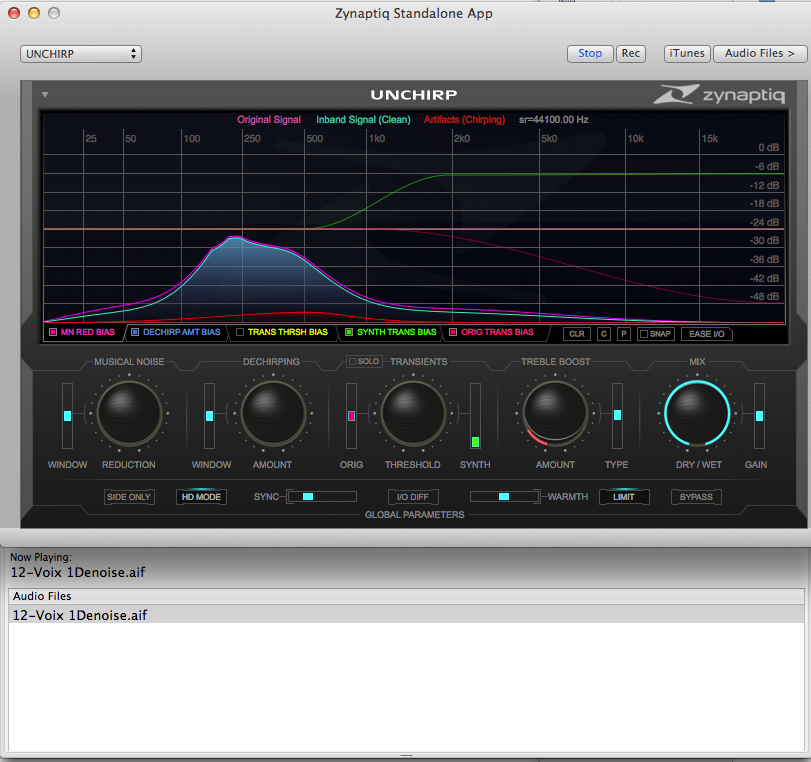Viewport: 811px width, 762px height.
Task: Click the Rec button
Action: pos(630,53)
